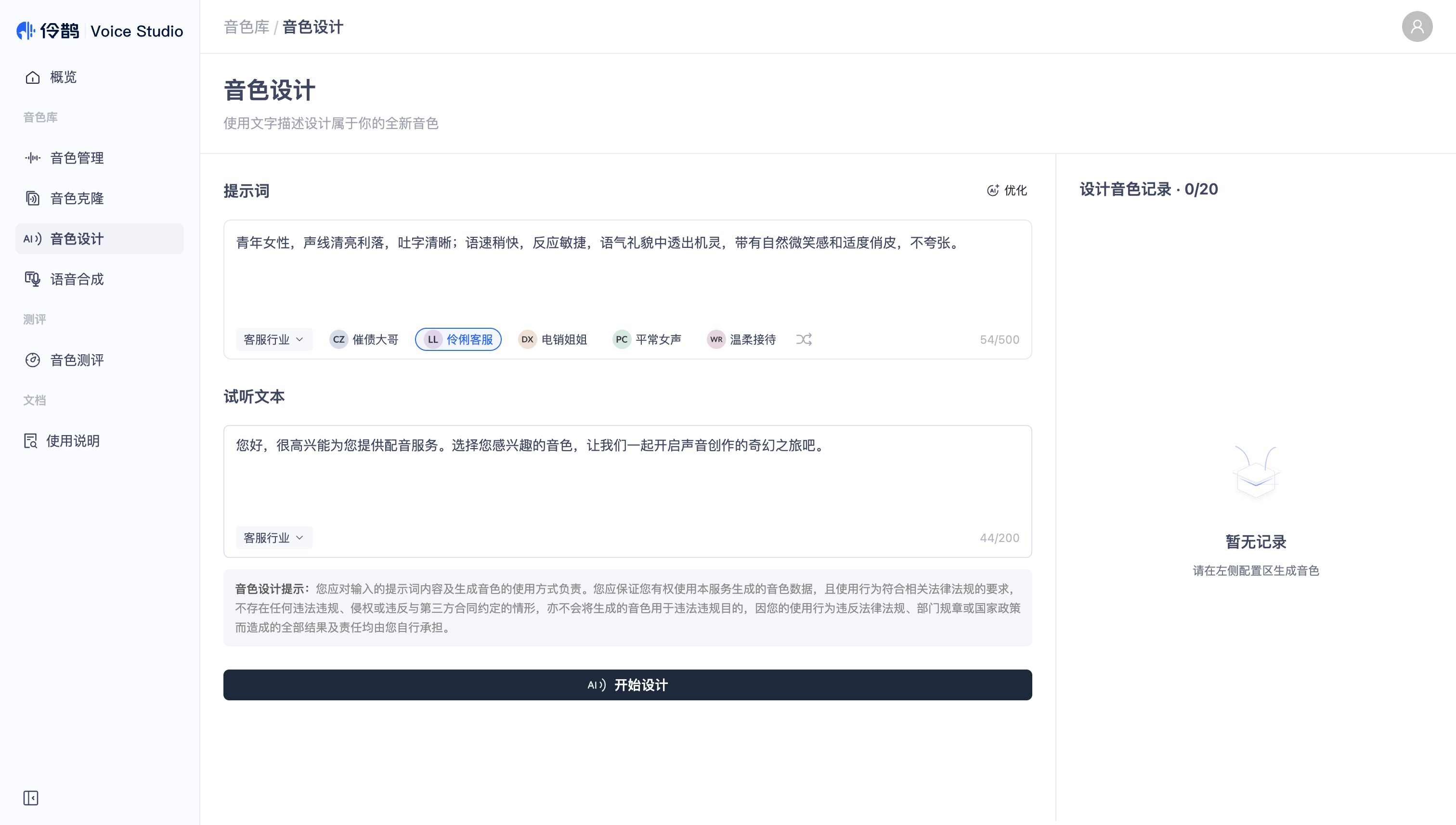The width and height of the screenshot is (1456, 825).
Task: Navigate to 音色测评
Action: tap(100, 360)
